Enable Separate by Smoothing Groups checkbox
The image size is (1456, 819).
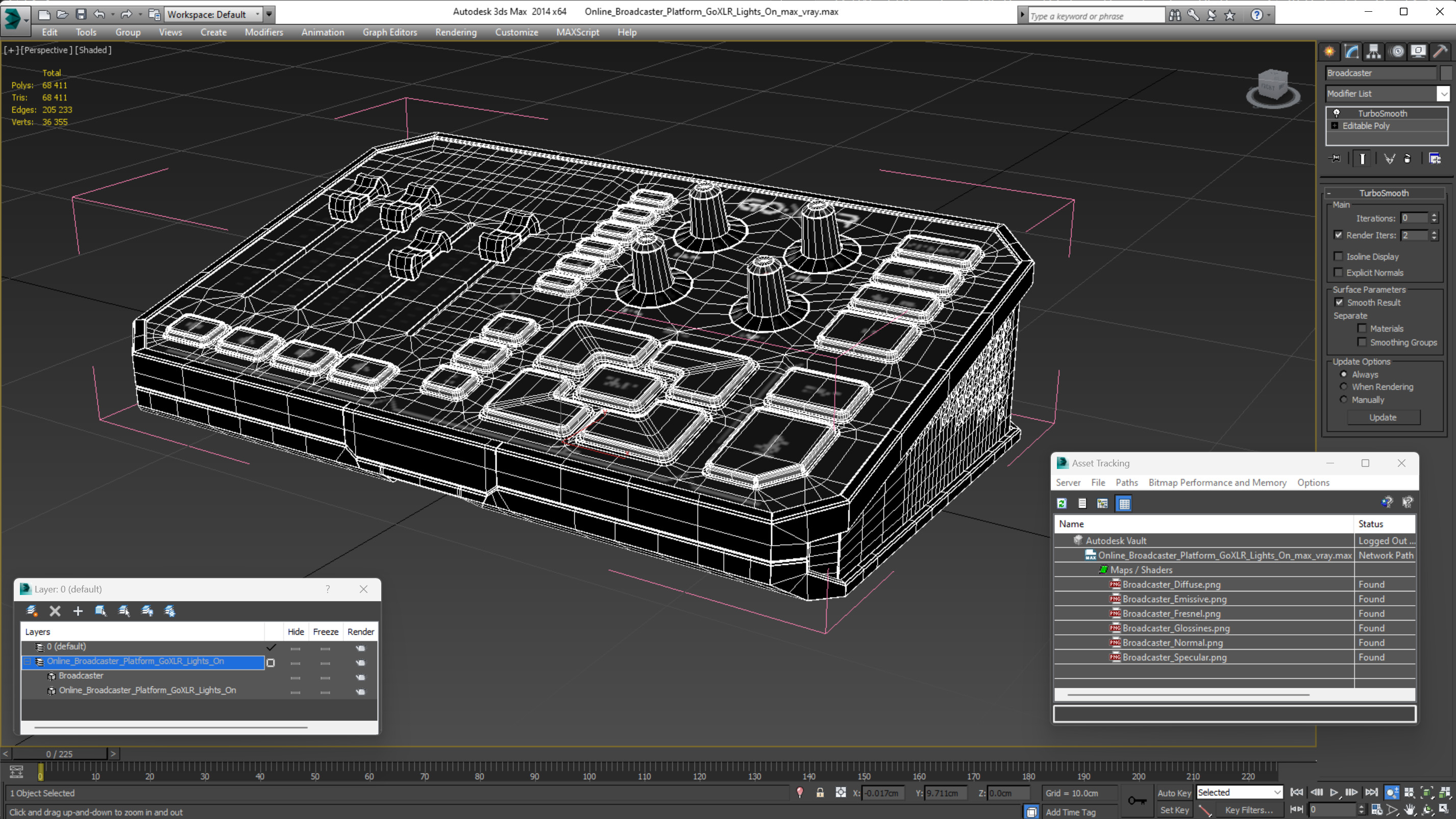pos(1362,342)
